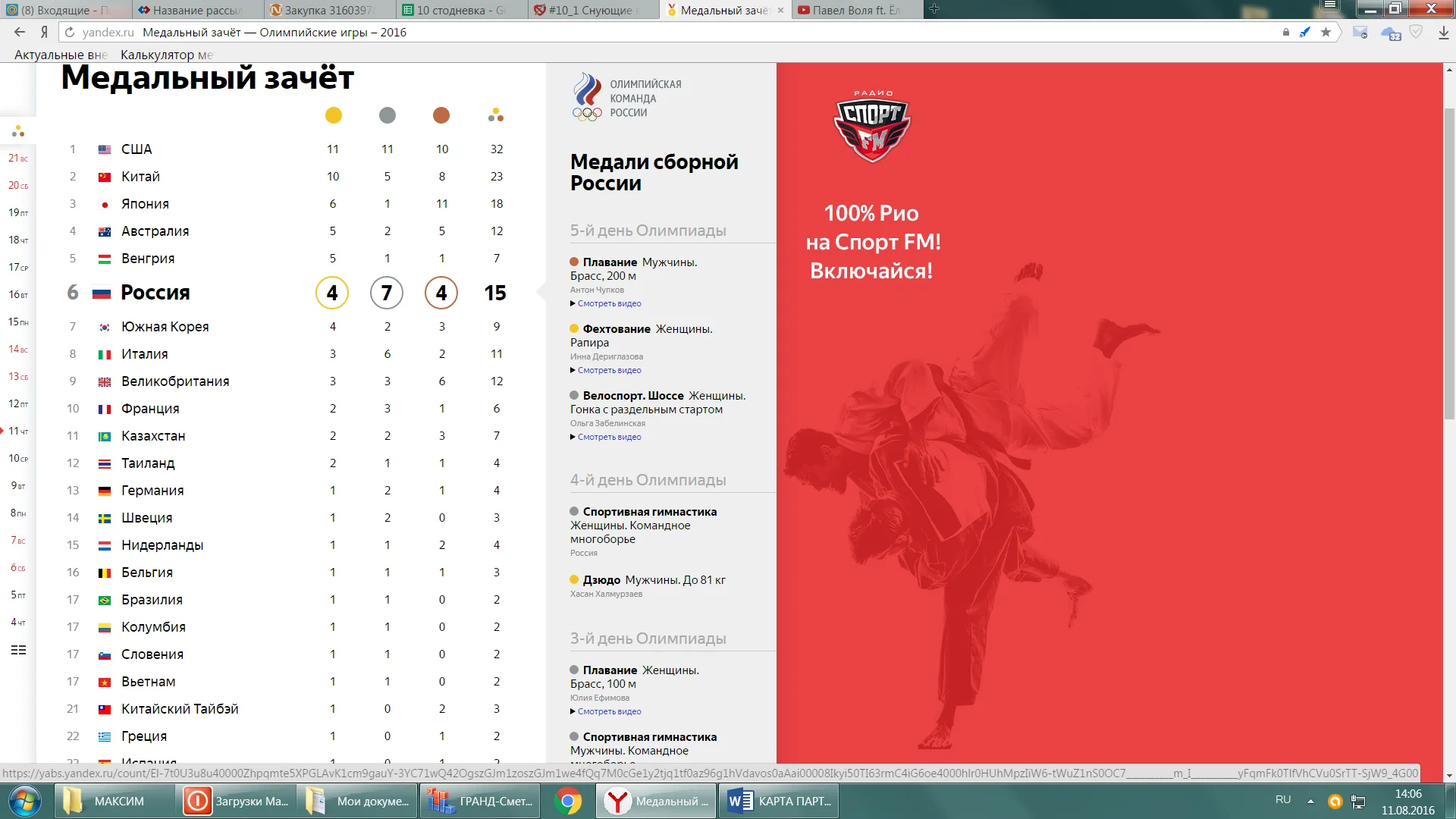
Task: Go back with the left arrow
Action: (x=20, y=32)
